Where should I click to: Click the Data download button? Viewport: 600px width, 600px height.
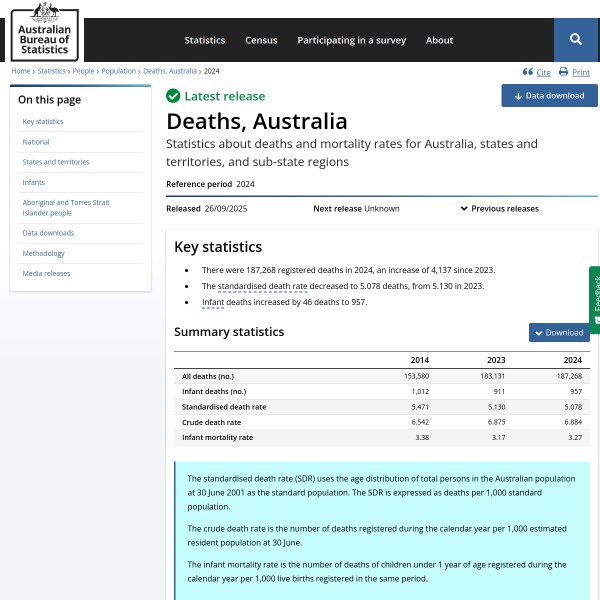pyautogui.click(x=549, y=96)
